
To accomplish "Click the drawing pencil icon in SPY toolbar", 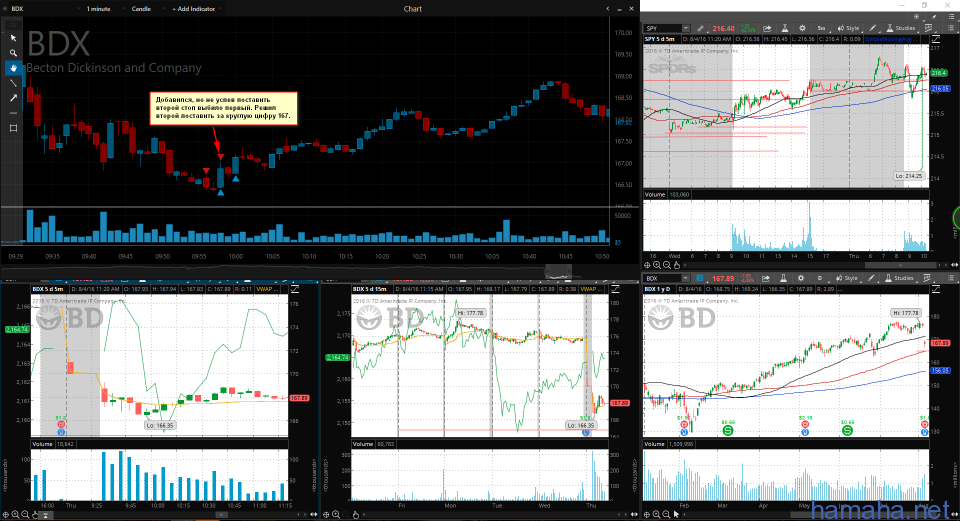I will [x=873, y=28].
